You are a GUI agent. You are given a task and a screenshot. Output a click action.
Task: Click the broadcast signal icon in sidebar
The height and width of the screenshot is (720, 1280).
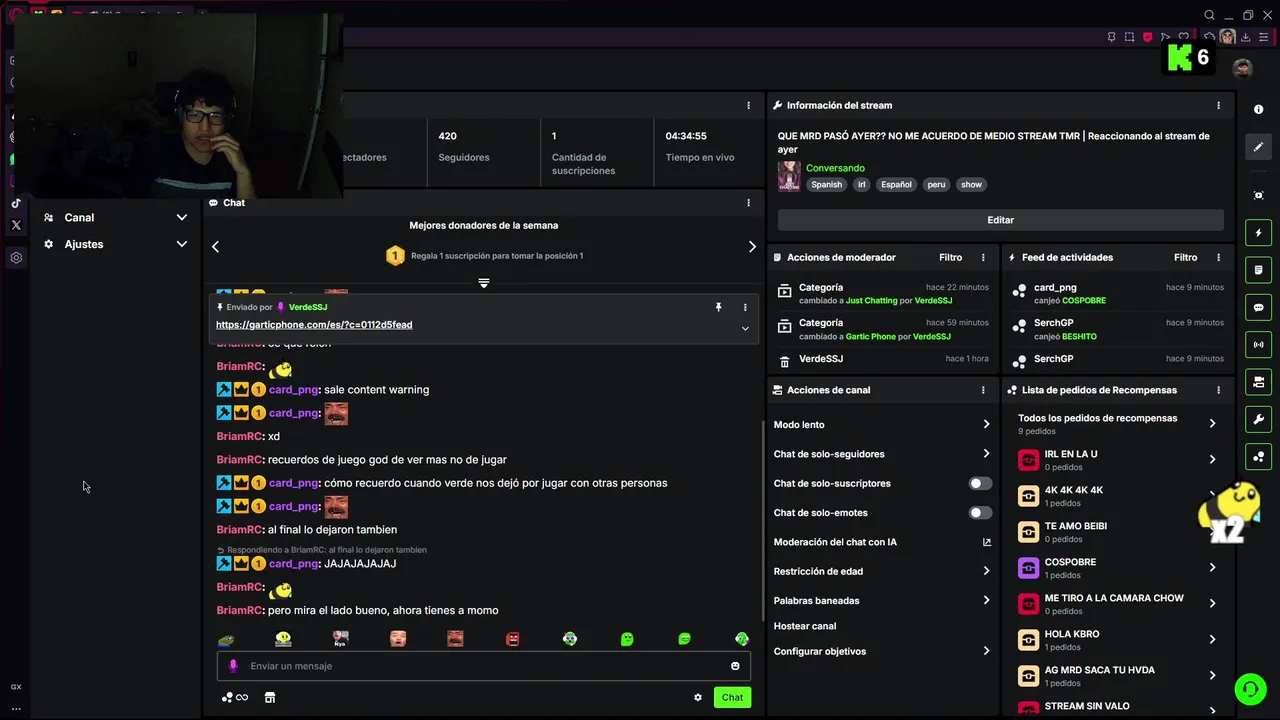(1258, 344)
